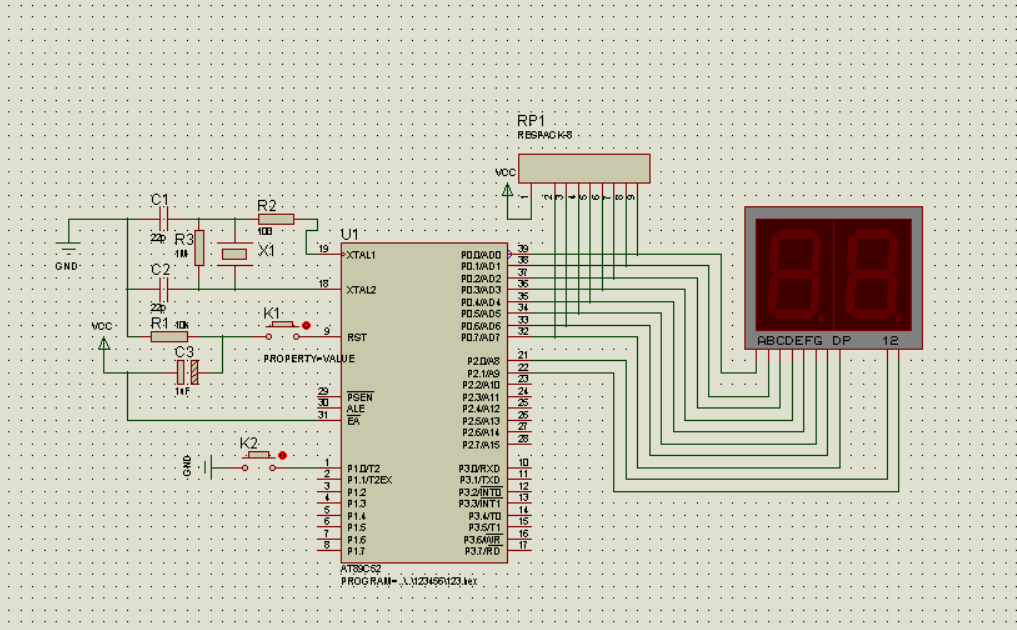Toggle the red actuator dot on K1
Viewport: 1017px width, 630px height.
[306, 325]
